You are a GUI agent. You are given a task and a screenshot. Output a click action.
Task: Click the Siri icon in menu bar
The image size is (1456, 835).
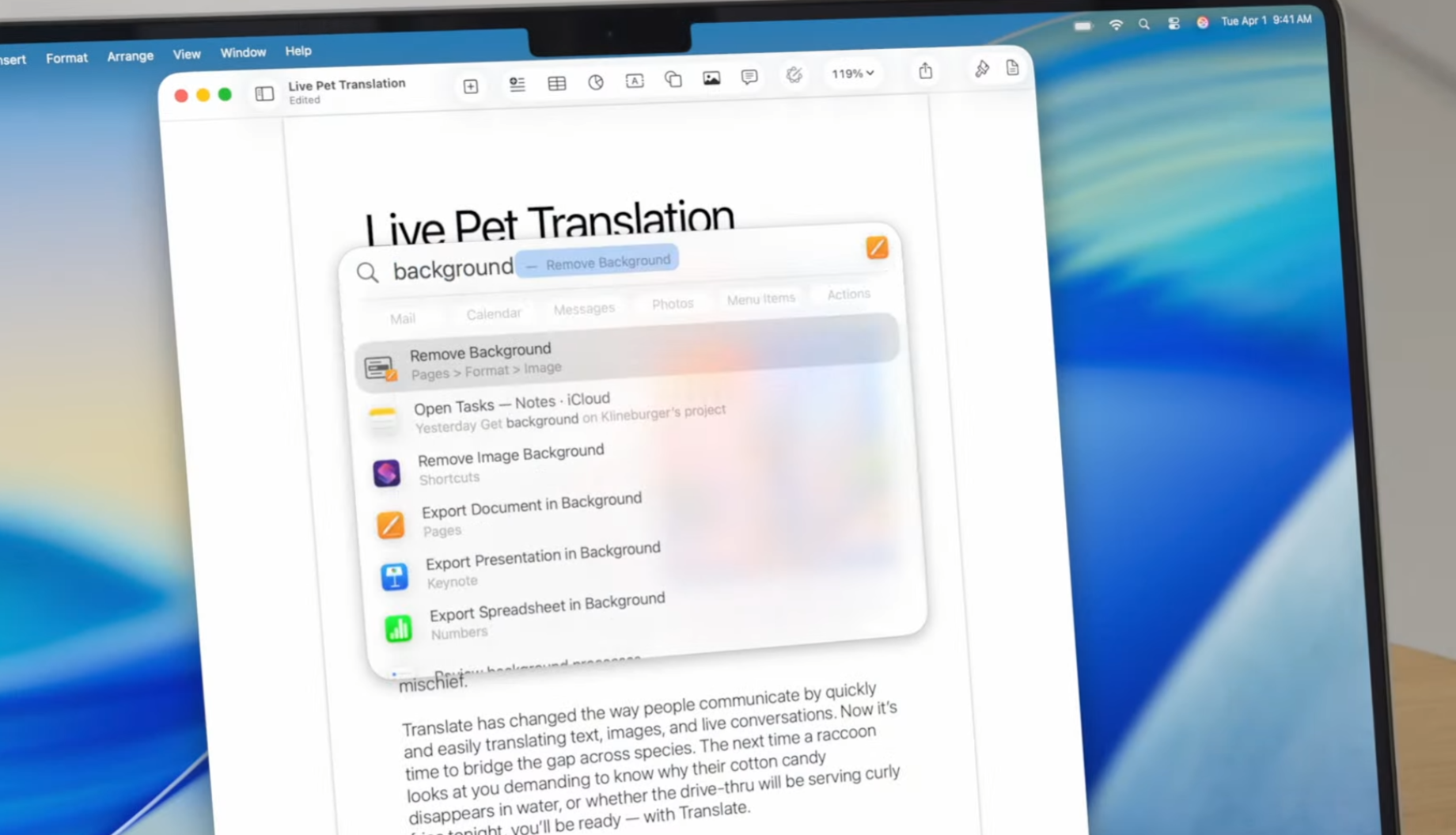1203,22
